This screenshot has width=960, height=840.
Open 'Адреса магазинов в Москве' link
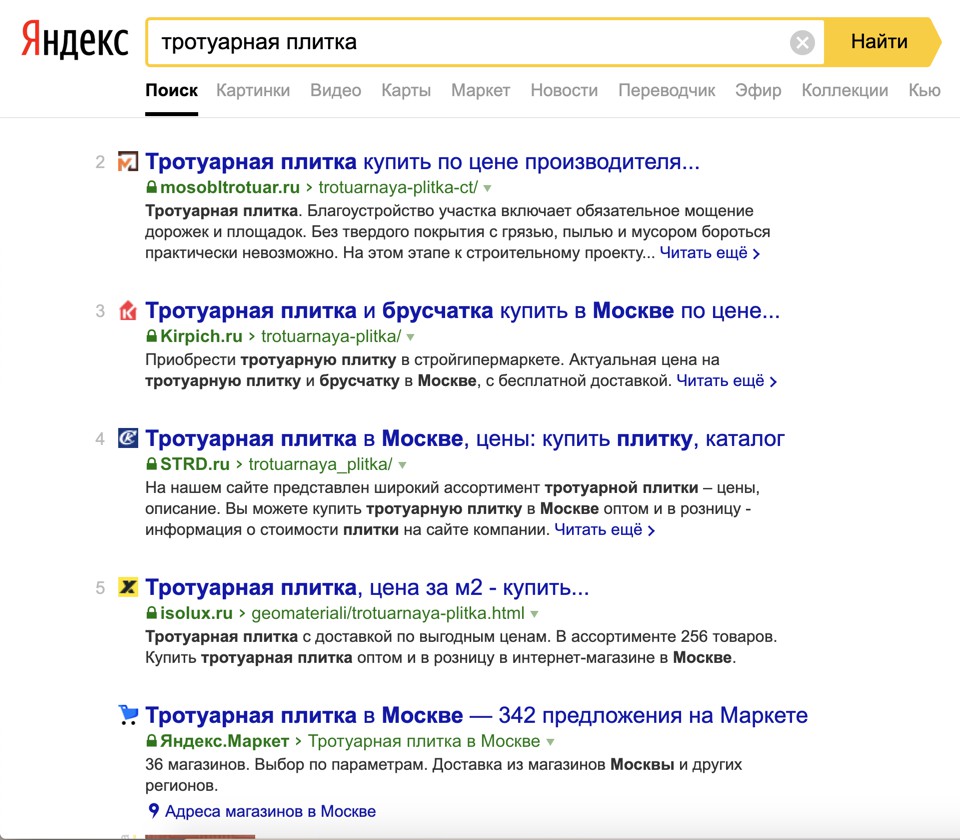coord(270,811)
